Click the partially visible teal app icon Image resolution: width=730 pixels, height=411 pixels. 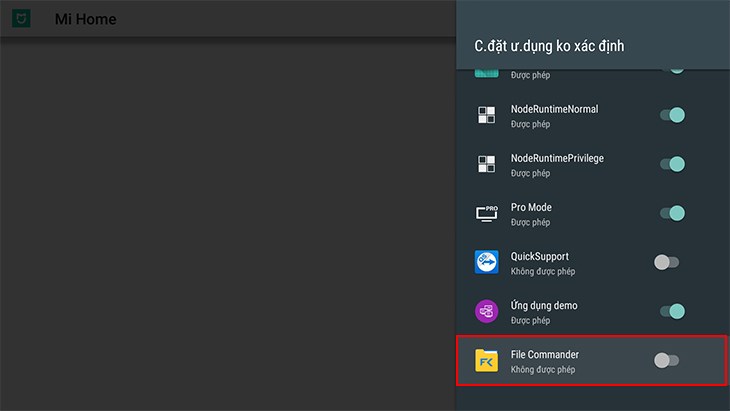(x=486, y=72)
